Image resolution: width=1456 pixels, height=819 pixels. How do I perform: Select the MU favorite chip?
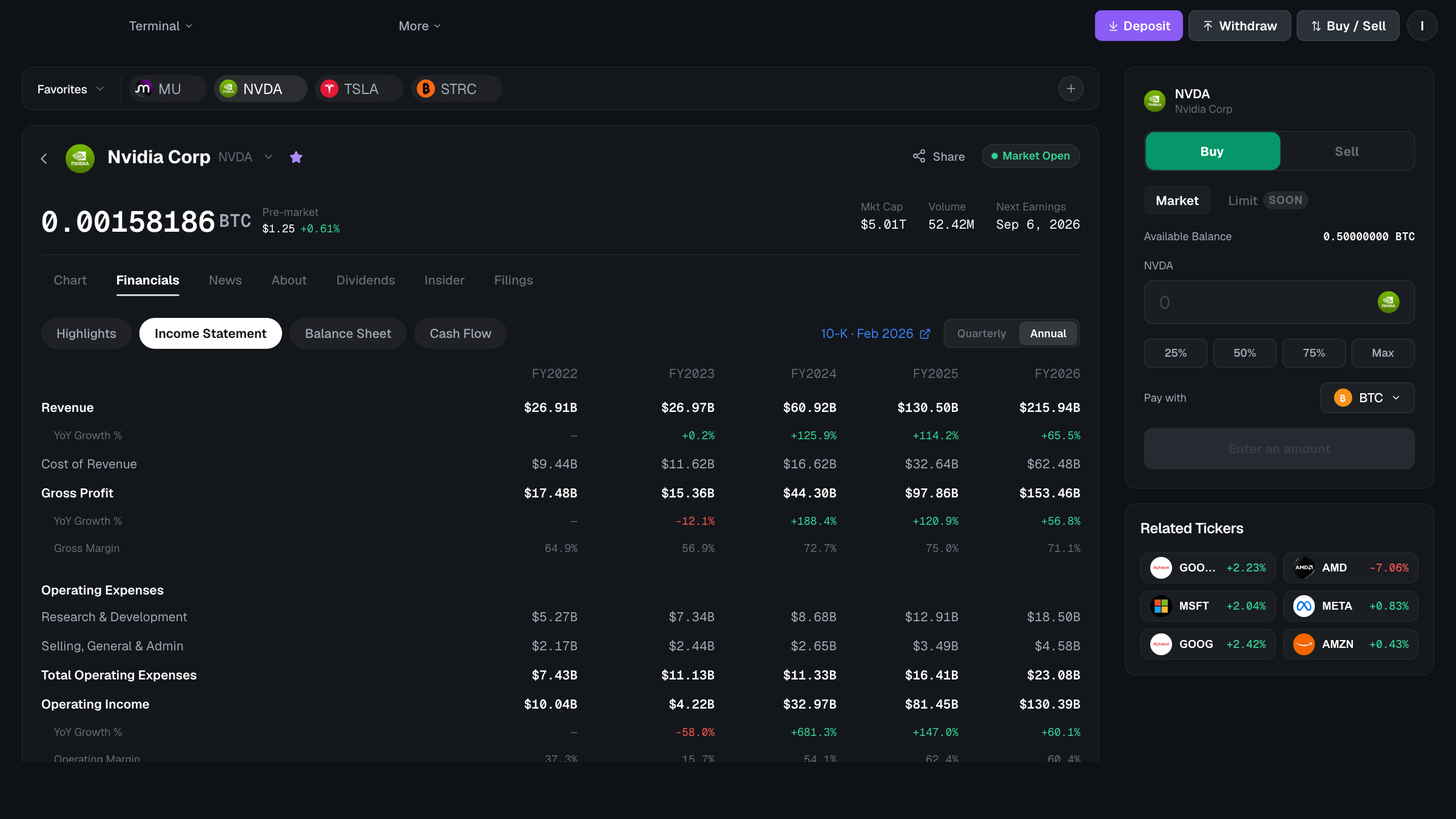pyautogui.click(x=167, y=89)
